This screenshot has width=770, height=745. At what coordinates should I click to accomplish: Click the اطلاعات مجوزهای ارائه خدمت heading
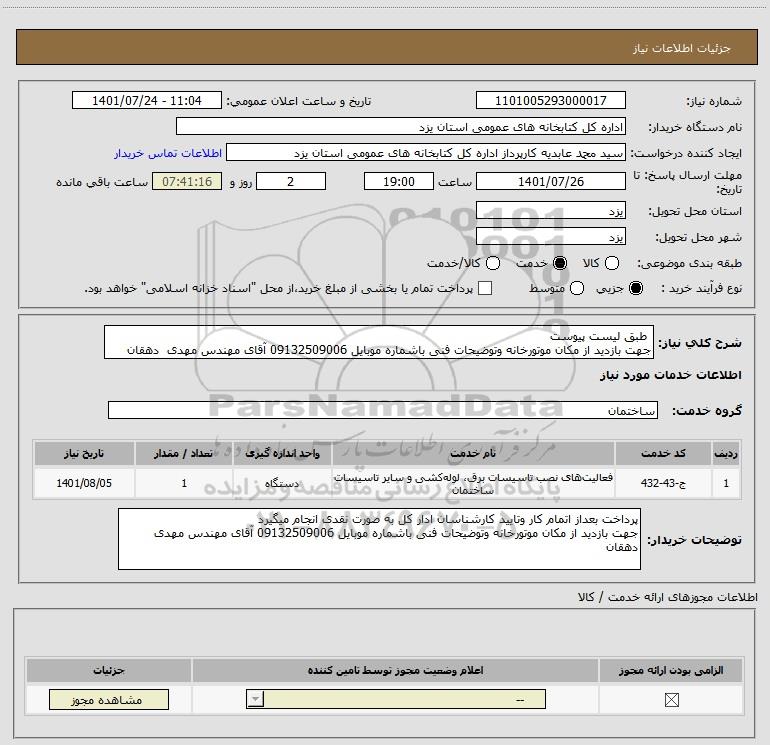click(x=667, y=597)
